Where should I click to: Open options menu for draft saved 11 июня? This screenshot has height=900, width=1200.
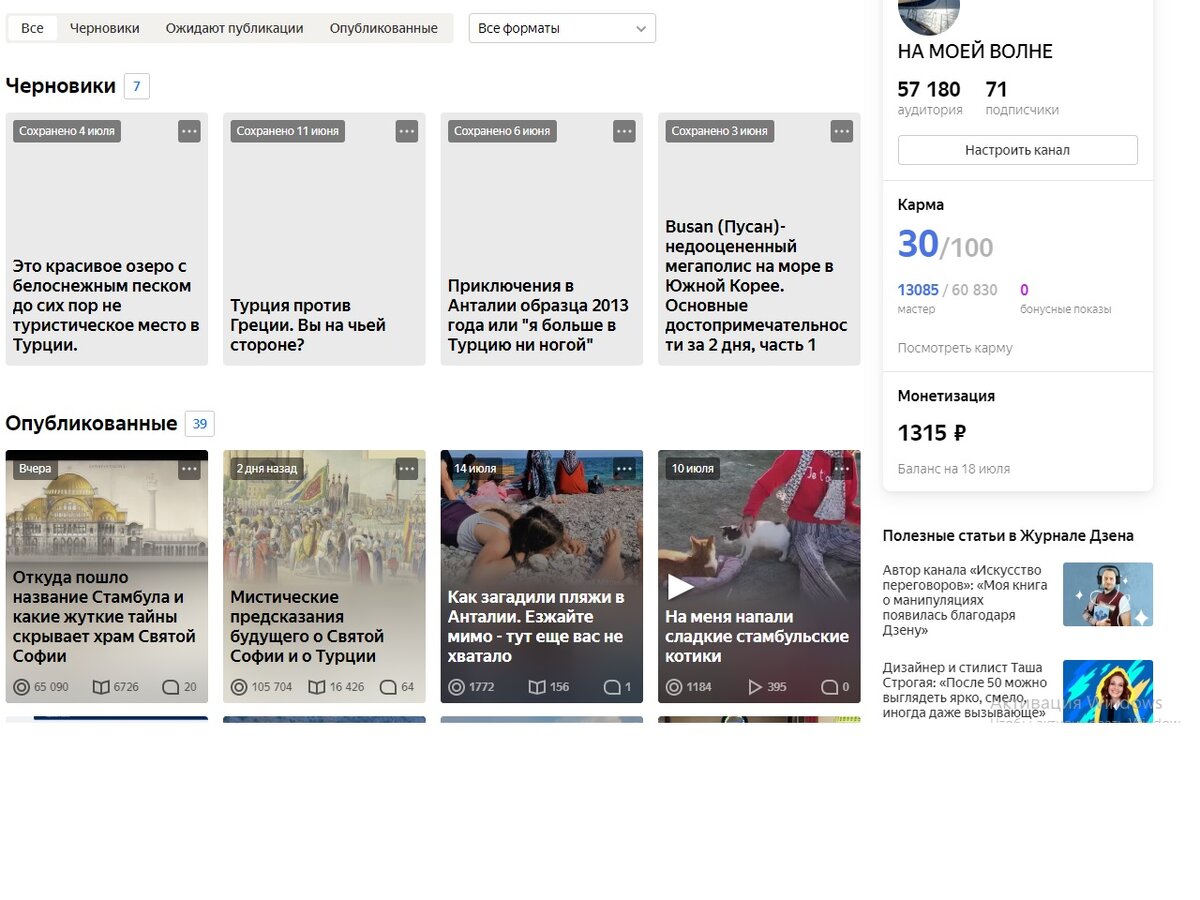[x=407, y=131]
